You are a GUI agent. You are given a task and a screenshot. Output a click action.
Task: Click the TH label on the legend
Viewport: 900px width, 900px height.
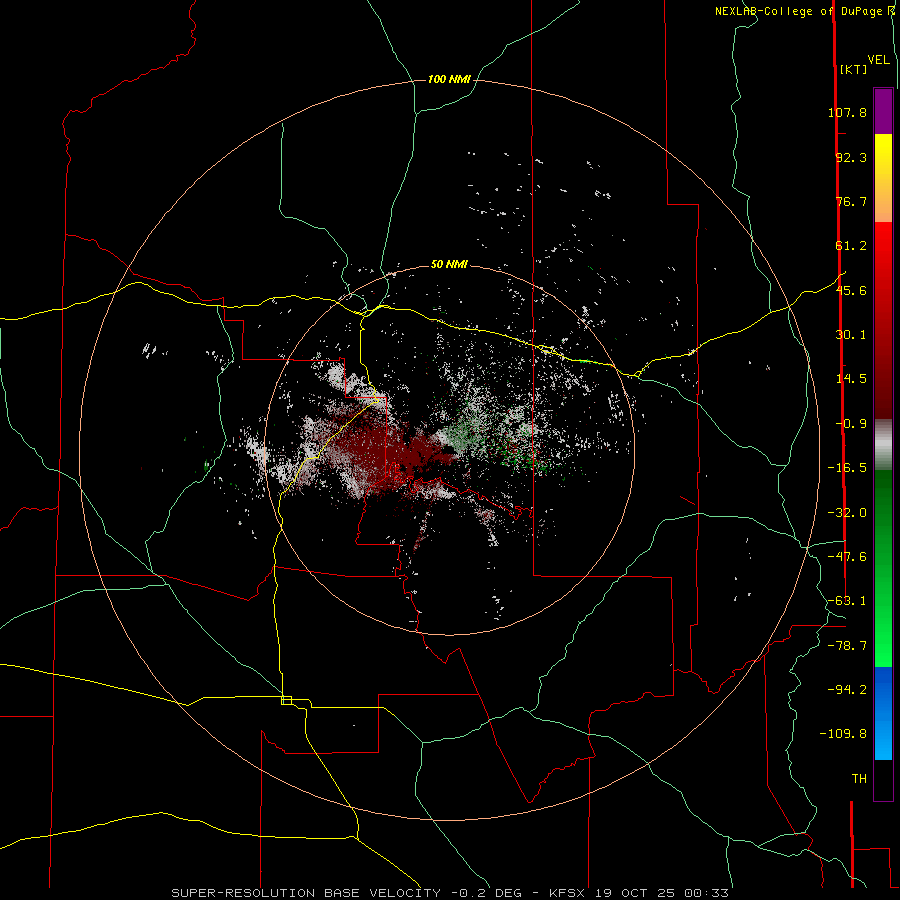(x=859, y=779)
